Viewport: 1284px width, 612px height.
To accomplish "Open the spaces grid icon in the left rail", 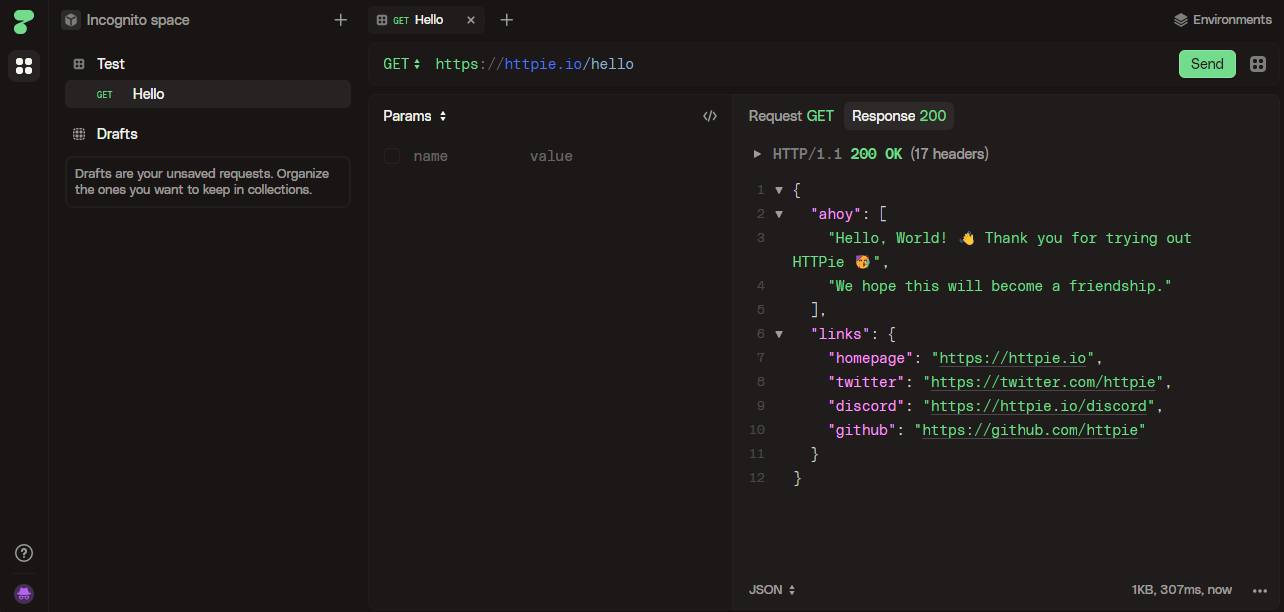I will click(x=23, y=66).
